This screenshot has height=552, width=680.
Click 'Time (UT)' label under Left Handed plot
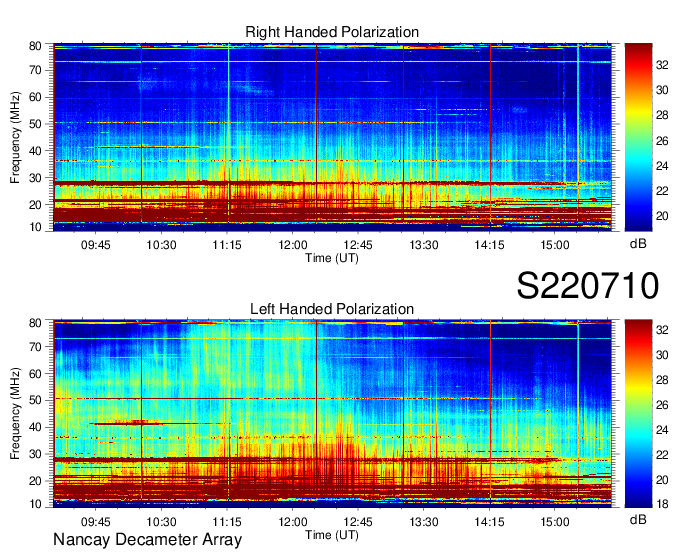332,535
